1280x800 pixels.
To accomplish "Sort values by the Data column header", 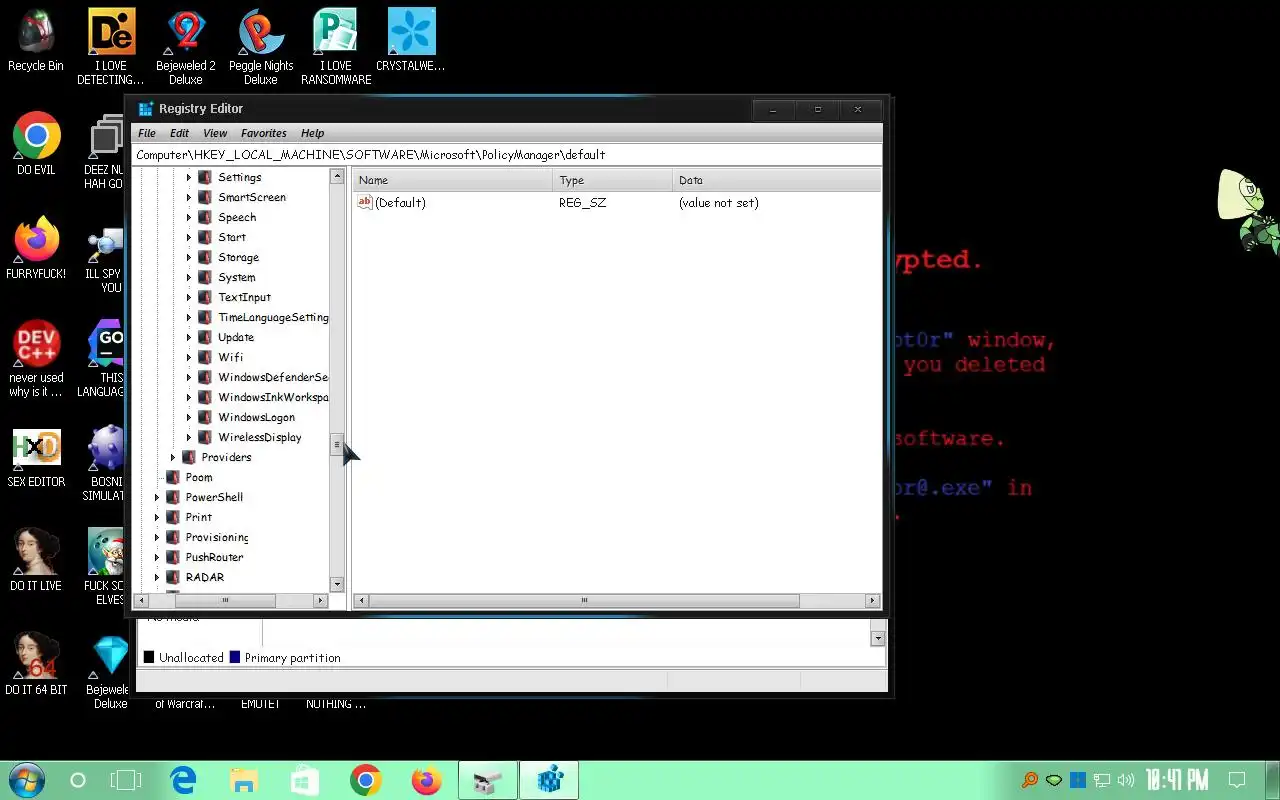I will tap(777, 180).
